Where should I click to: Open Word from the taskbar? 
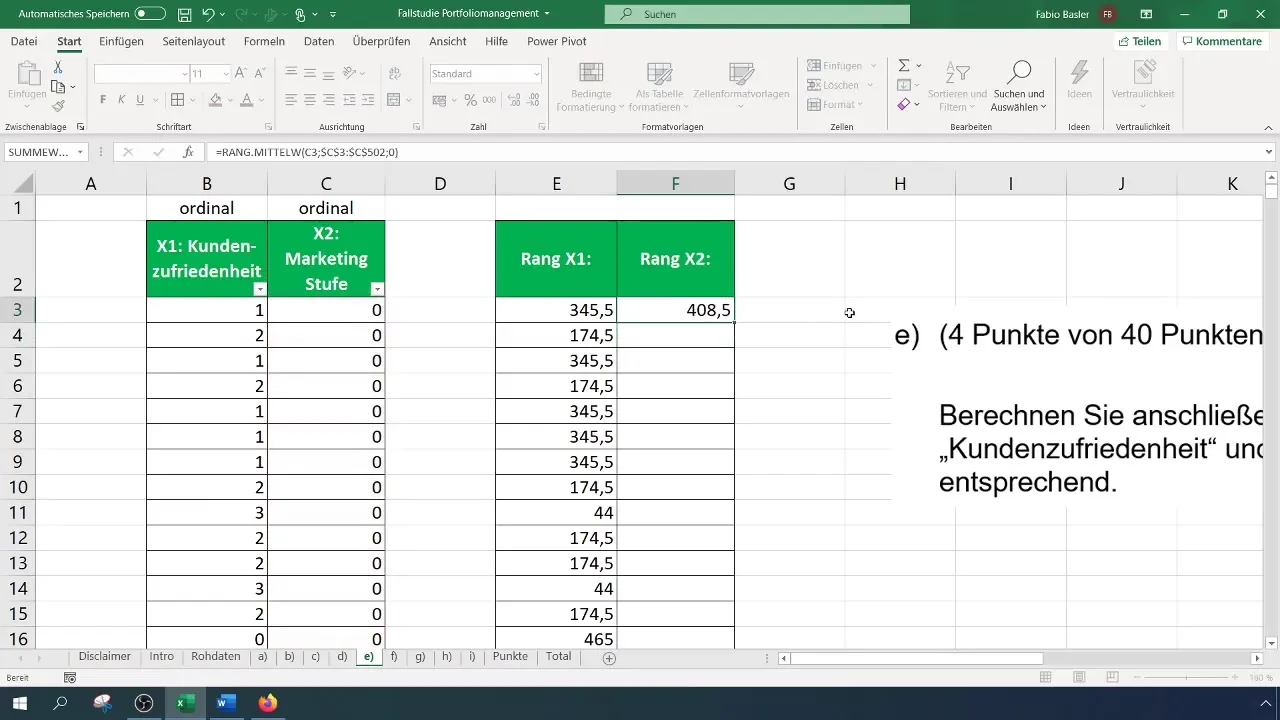click(x=225, y=703)
